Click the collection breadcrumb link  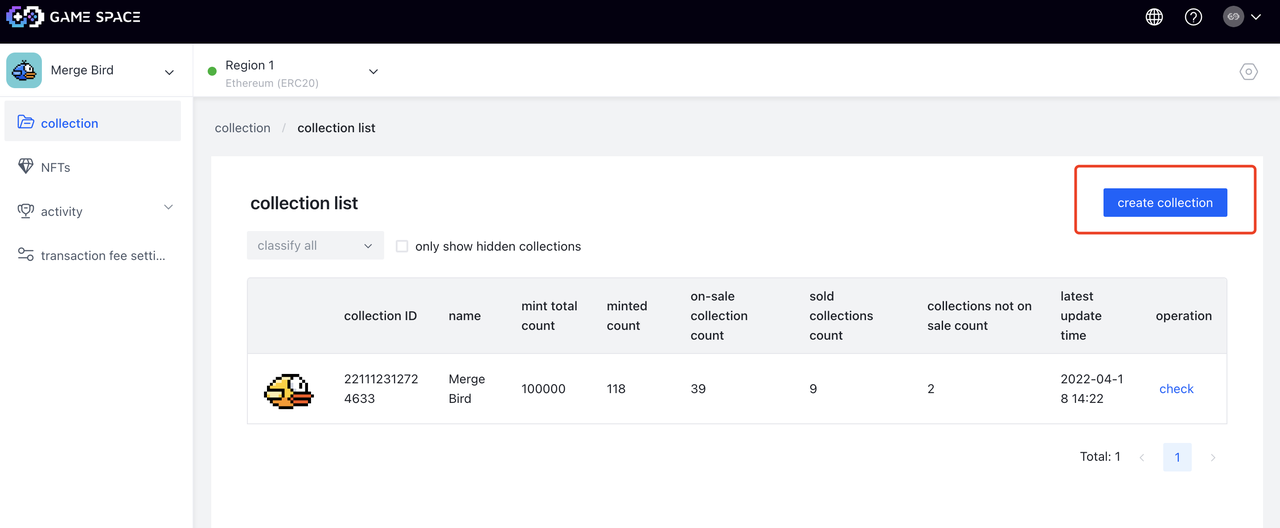[242, 128]
